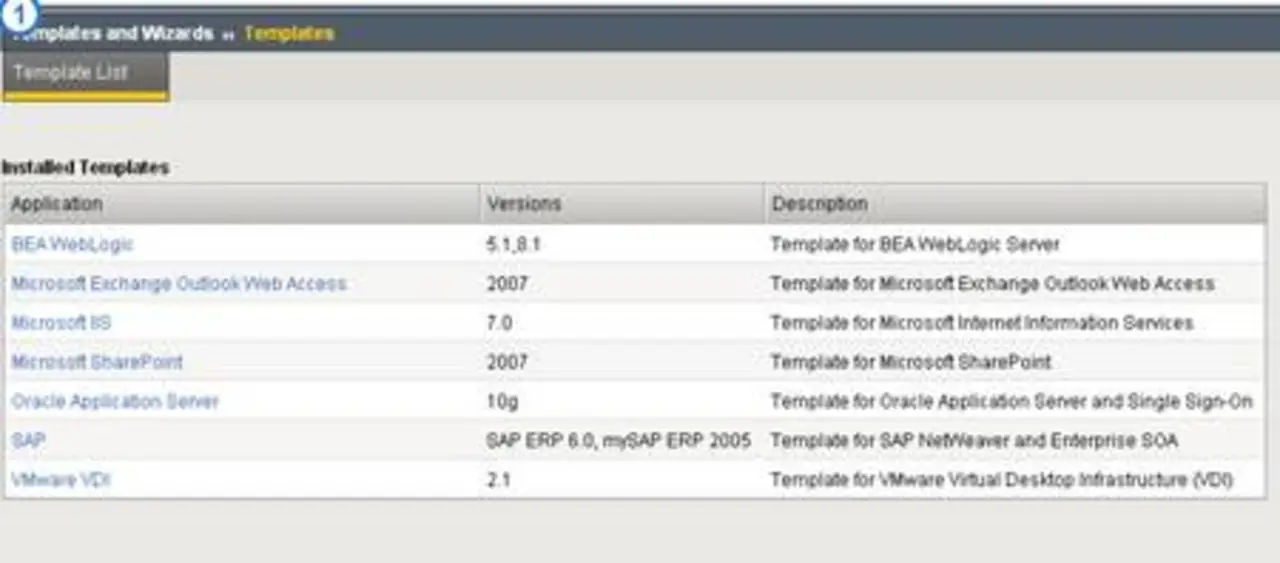The image size is (1280, 563).
Task: Select the Microsoft IIS template link
Action: click(61, 323)
